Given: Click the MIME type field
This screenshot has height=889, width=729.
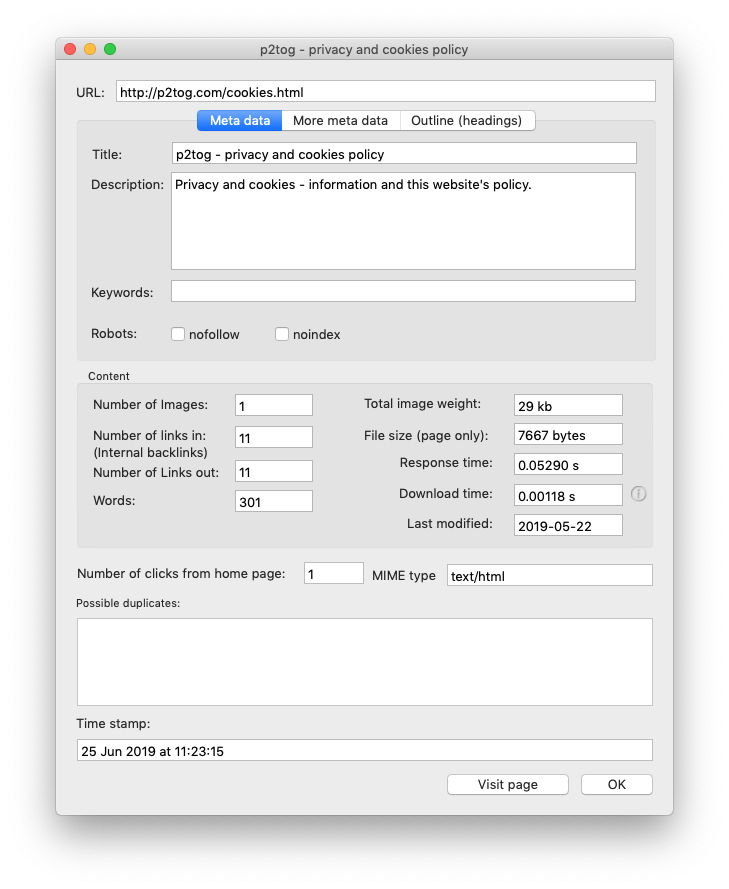Looking at the screenshot, I should 549,576.
